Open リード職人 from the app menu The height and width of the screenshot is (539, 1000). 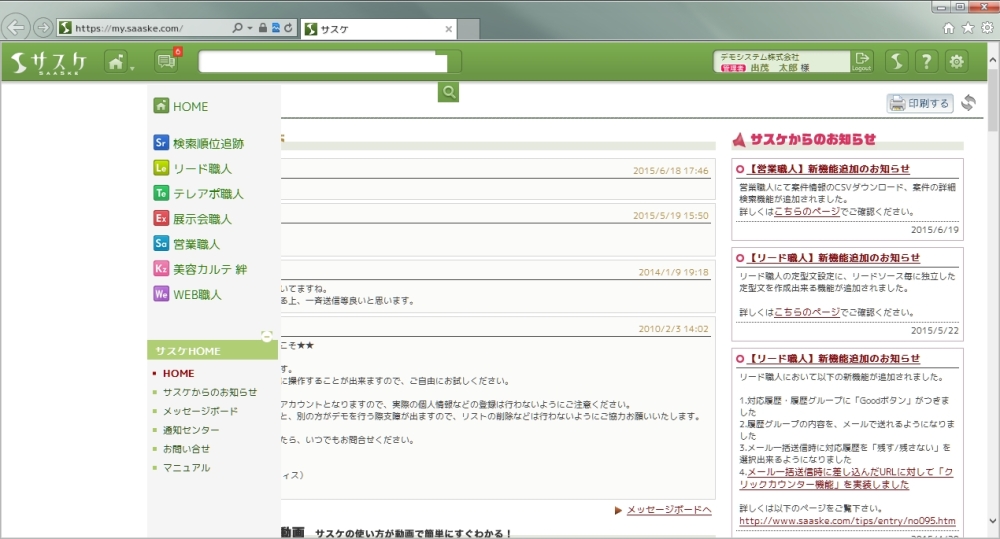201,169
